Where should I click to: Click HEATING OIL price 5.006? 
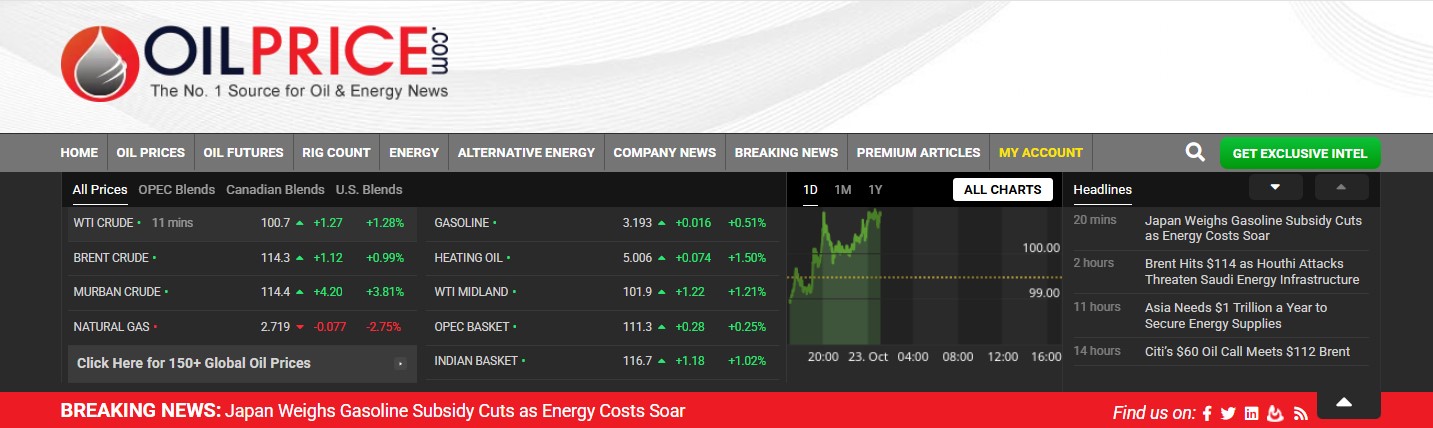point(637,258)
